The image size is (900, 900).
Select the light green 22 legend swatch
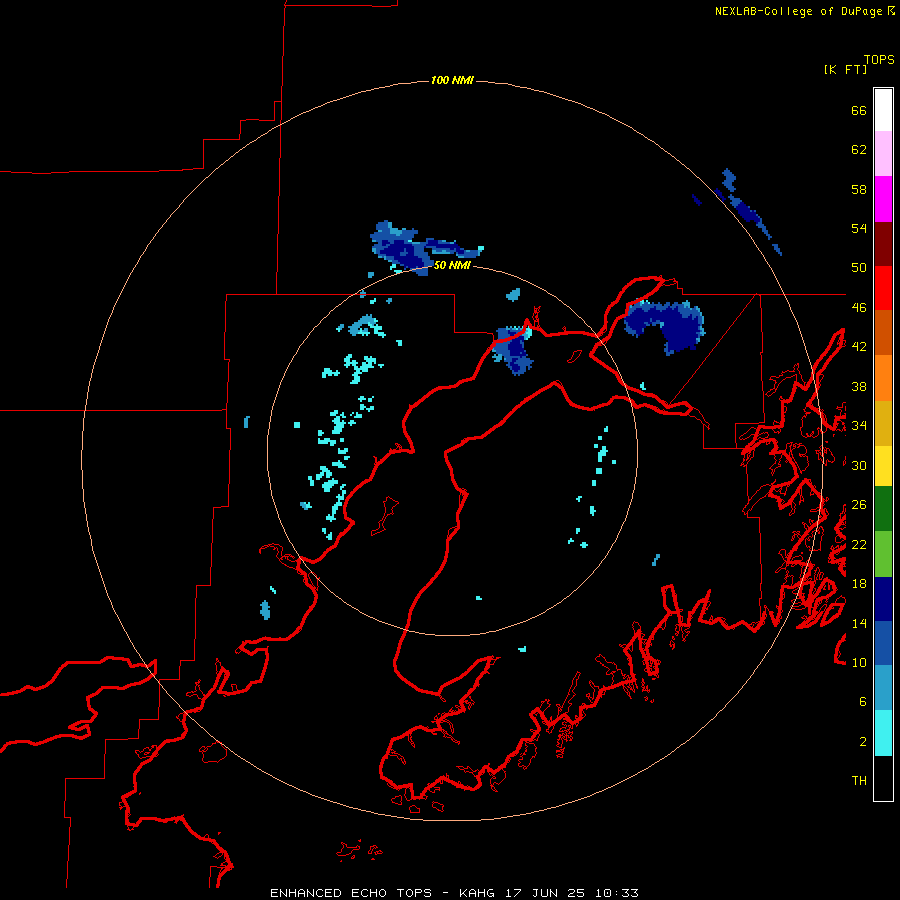pos(883,554)
